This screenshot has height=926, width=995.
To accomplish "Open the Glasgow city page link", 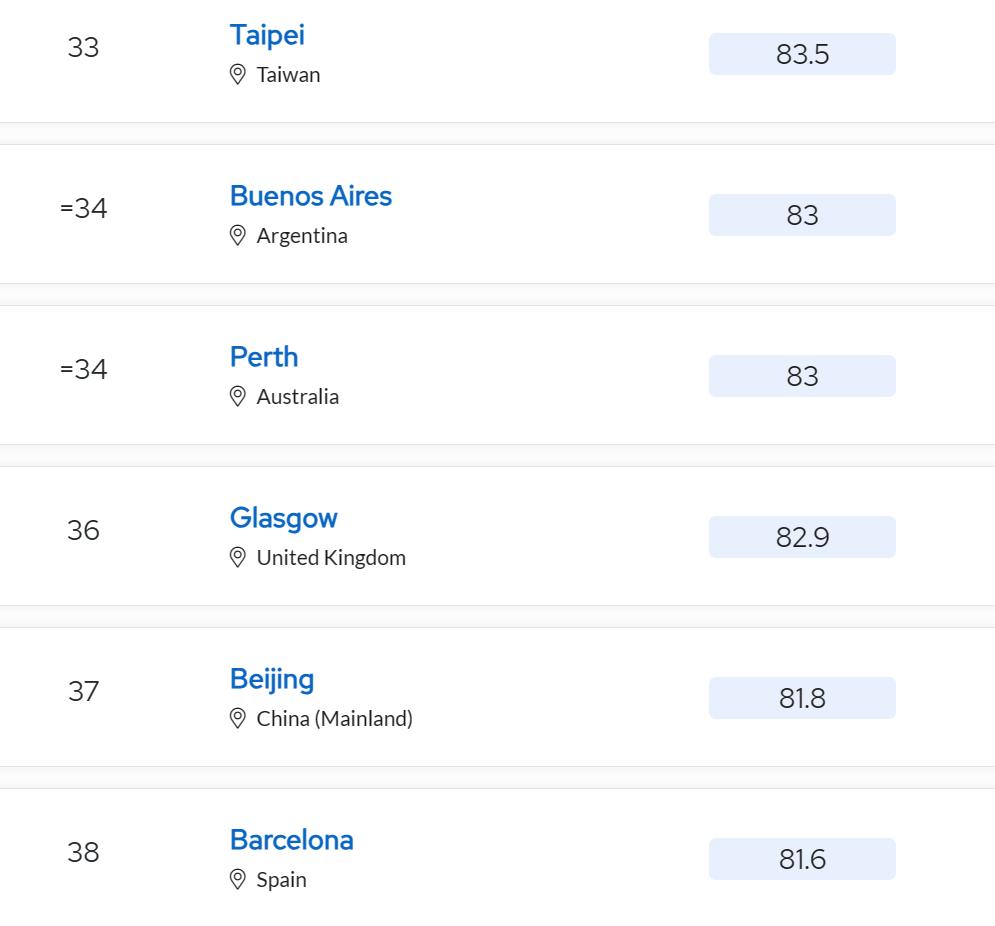I will [284, 518].
